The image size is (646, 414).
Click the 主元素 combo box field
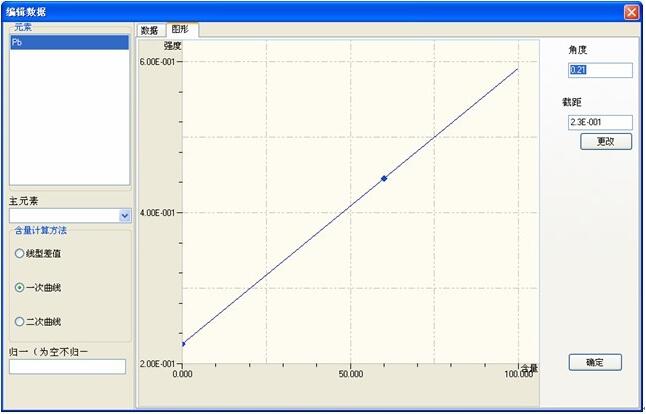63,215
